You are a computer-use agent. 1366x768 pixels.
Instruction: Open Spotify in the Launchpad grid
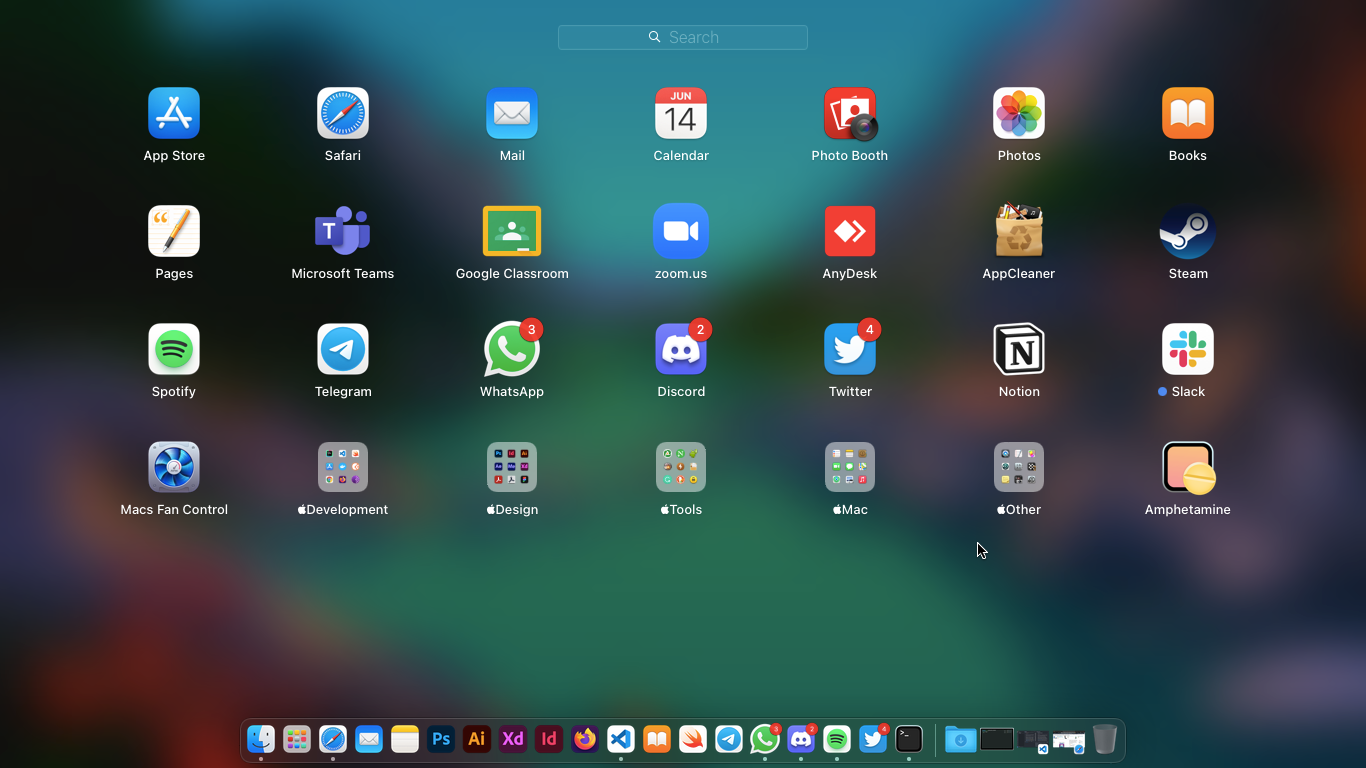tap(174, 349)
